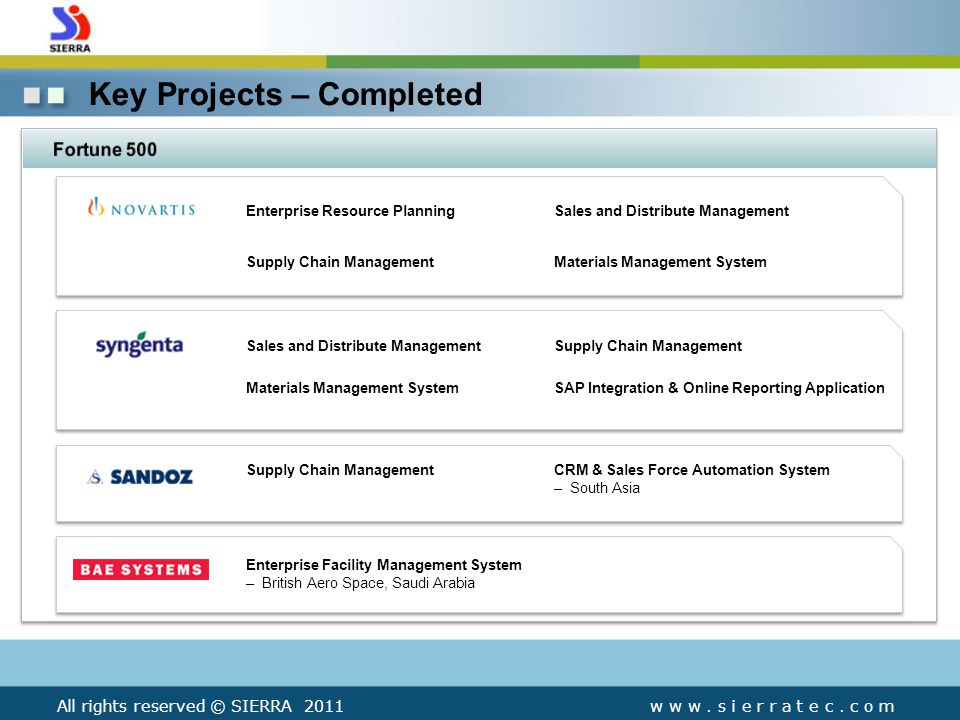Select Materials Management System in the Syngenta card

pyautogui.click(x=352, y=388)
